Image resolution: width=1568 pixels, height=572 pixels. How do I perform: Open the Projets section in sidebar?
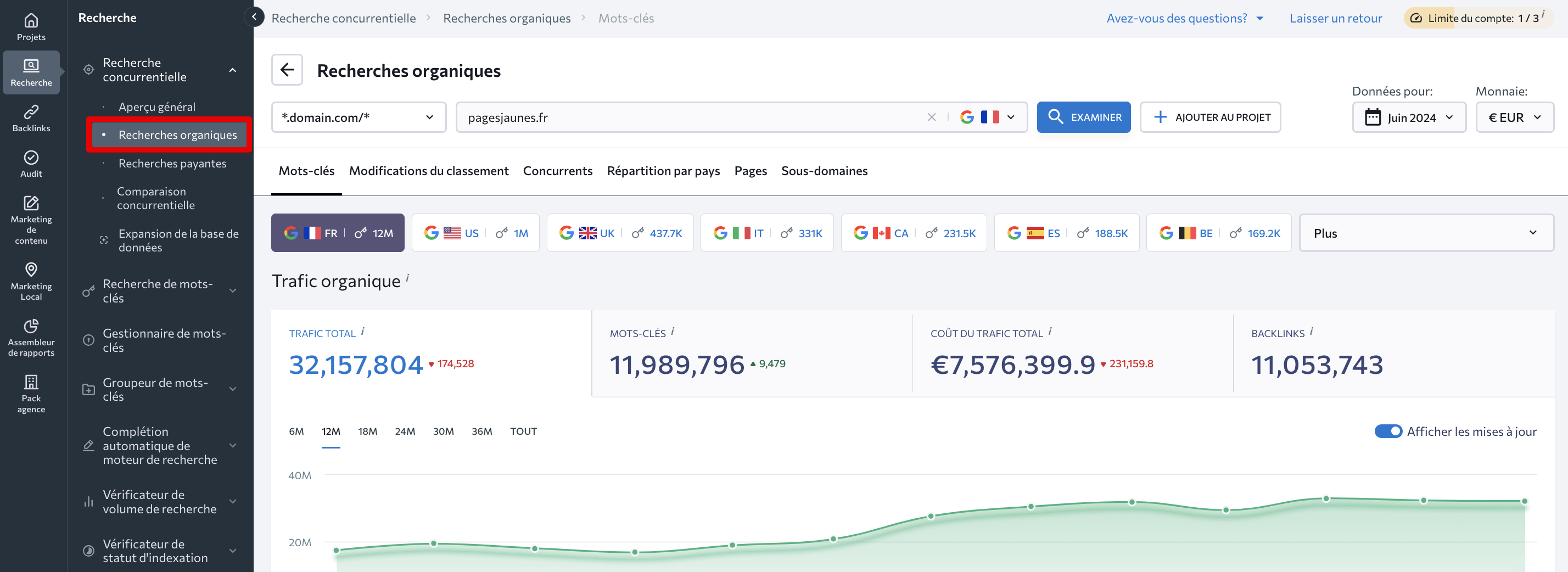pyautogui.click(x=31, y=27)
